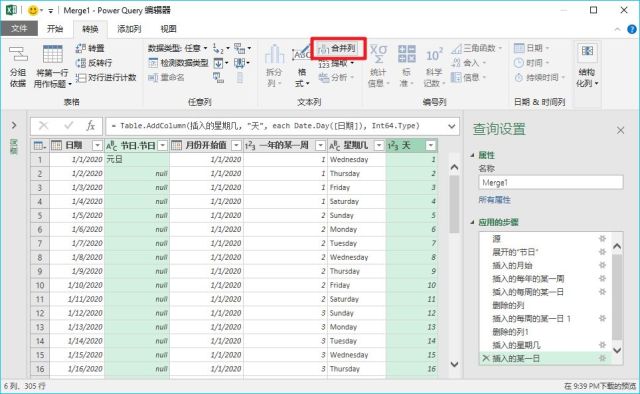Select the 转置 transpose icon

81,48
